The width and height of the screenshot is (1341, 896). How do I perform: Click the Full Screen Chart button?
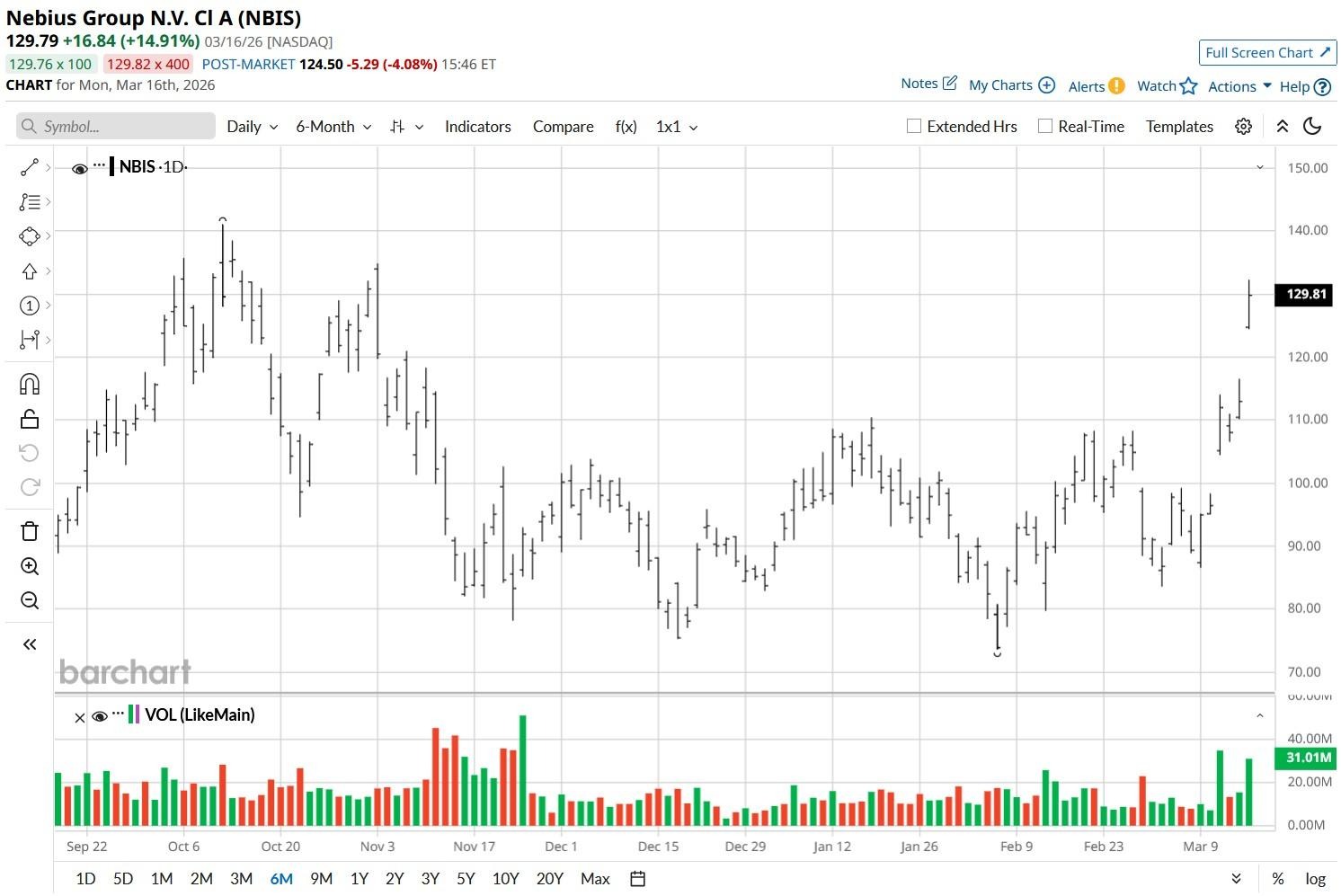[x=1267, y=53]
